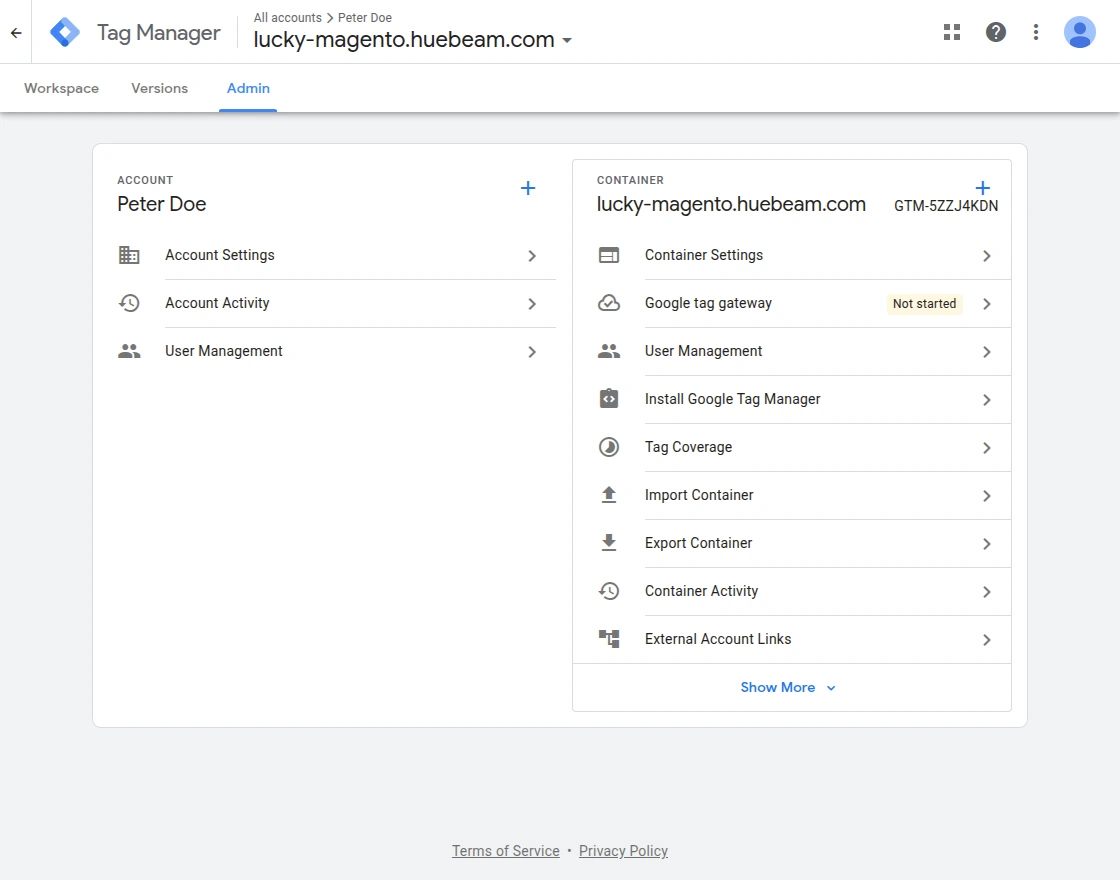The width and height of the screenshot is (1120, 880).
Task: Click the back arrow icon
Action: [16, 32]
